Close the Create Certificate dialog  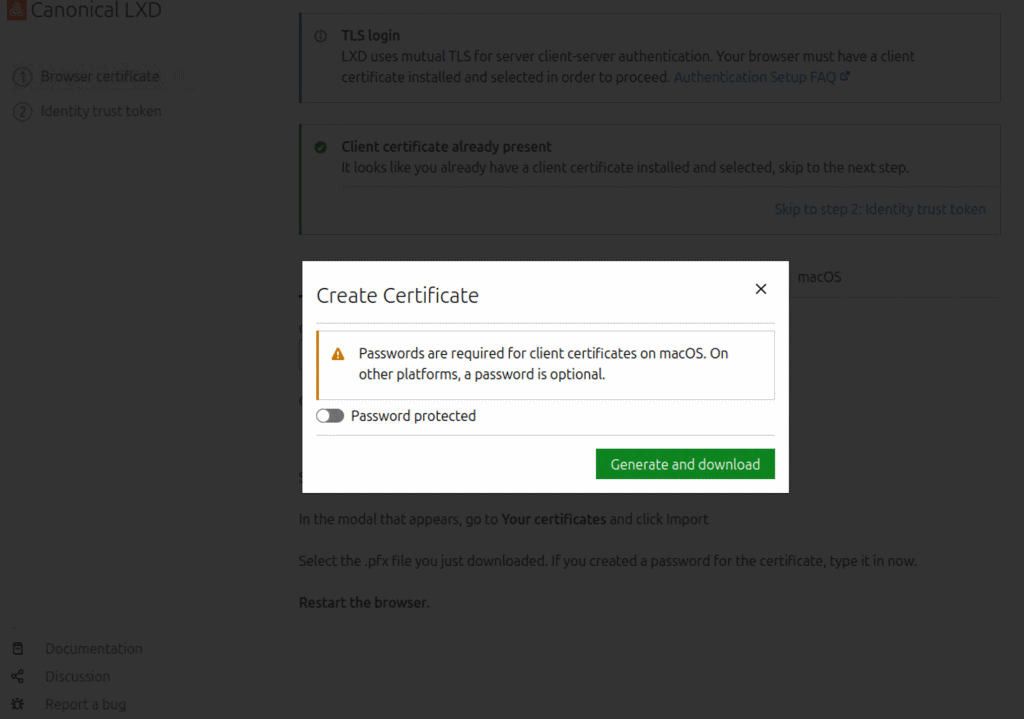coord(761,289)
